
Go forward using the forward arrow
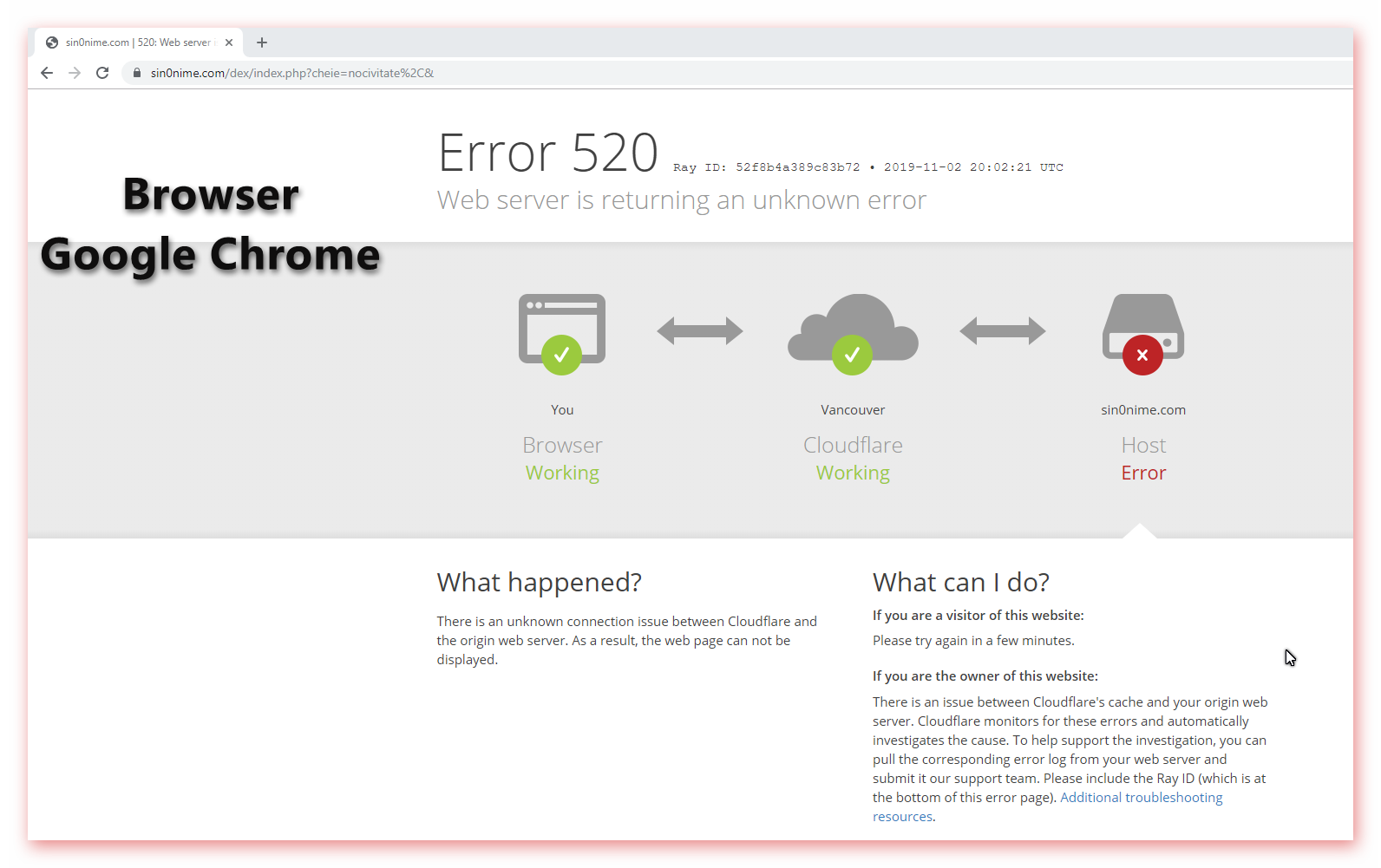(75, 73)
